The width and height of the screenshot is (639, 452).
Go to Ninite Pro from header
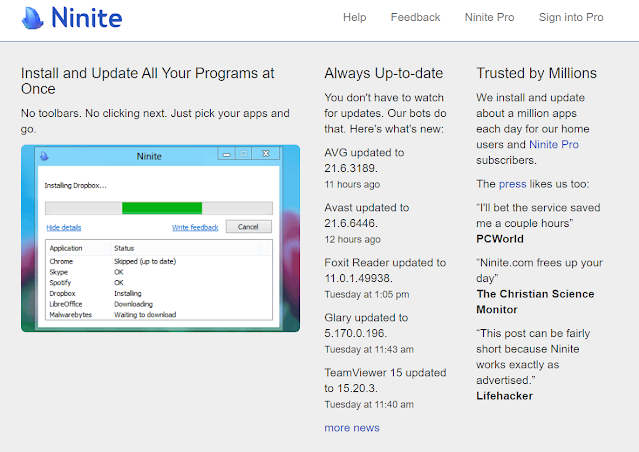[489, 17]
